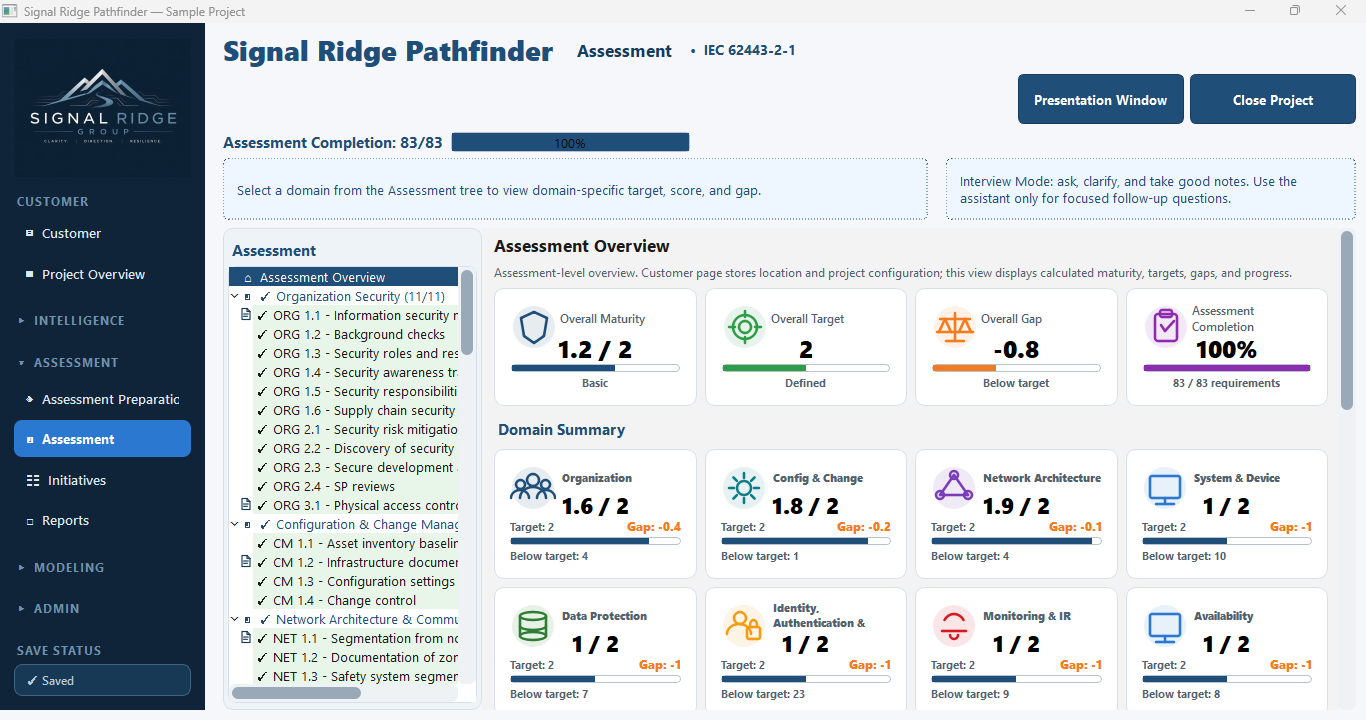1366x720 pixels.
Task: Click the Assessment Completion 100% progress bar
Action: [570, 143]
